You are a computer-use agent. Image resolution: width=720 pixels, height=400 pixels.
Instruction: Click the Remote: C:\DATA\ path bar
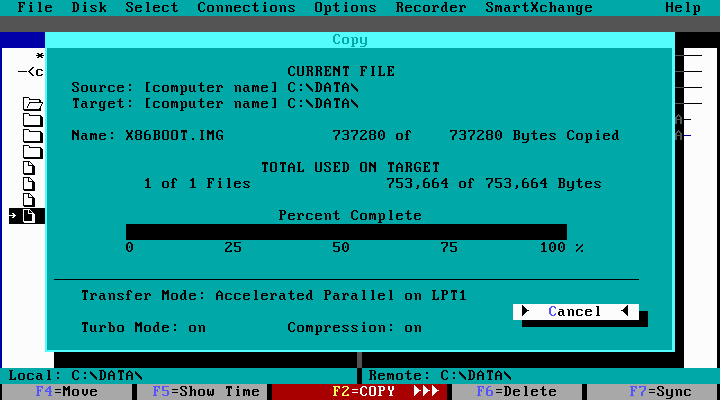(x=541, y=376)
